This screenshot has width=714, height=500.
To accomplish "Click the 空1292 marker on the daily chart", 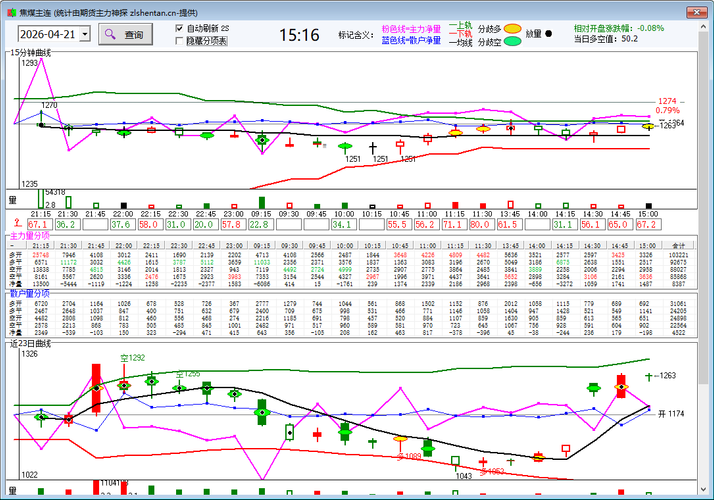I will coord(133,358).
